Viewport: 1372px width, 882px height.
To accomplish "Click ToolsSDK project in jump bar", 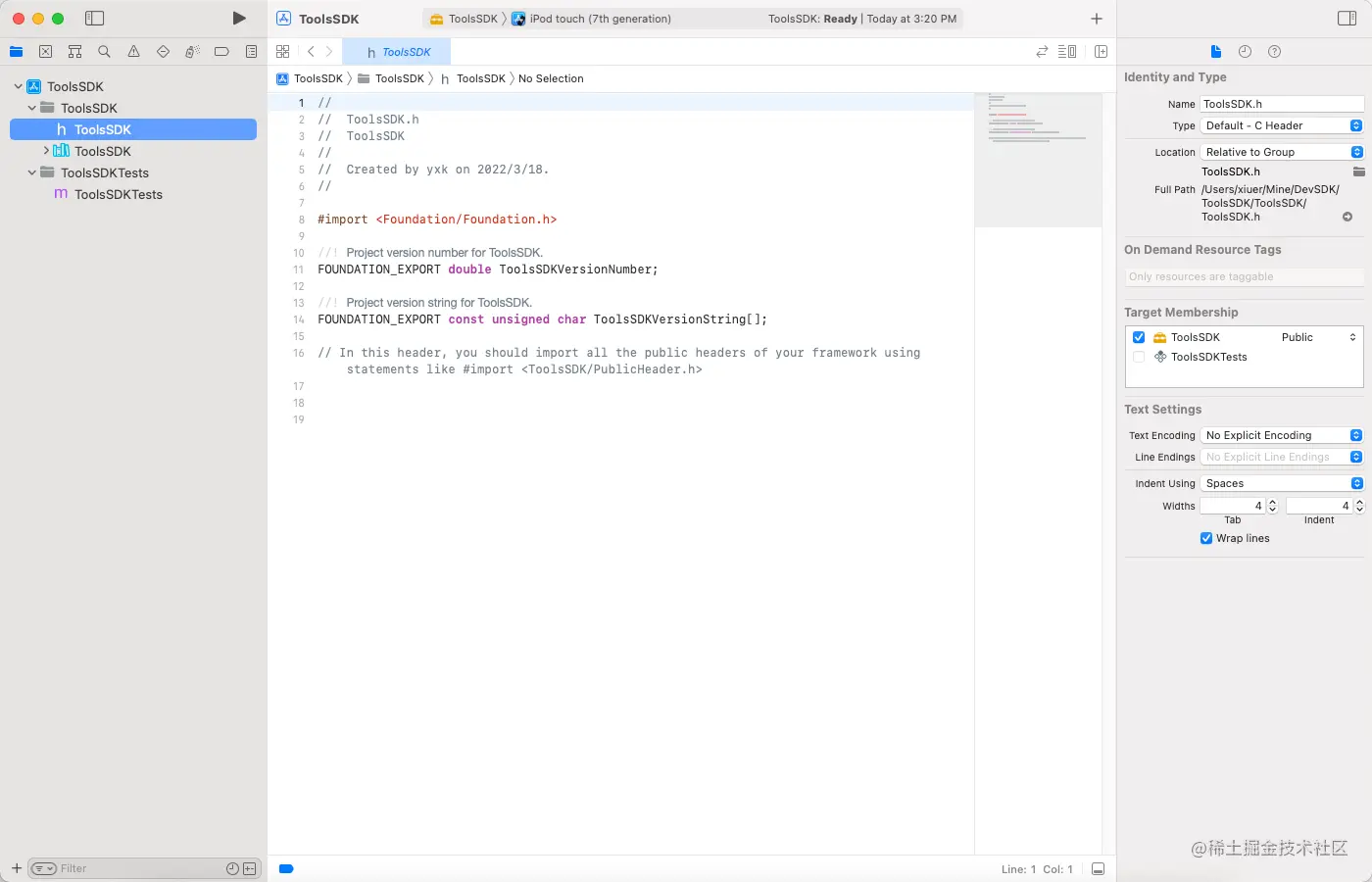I will pos(310,78).
